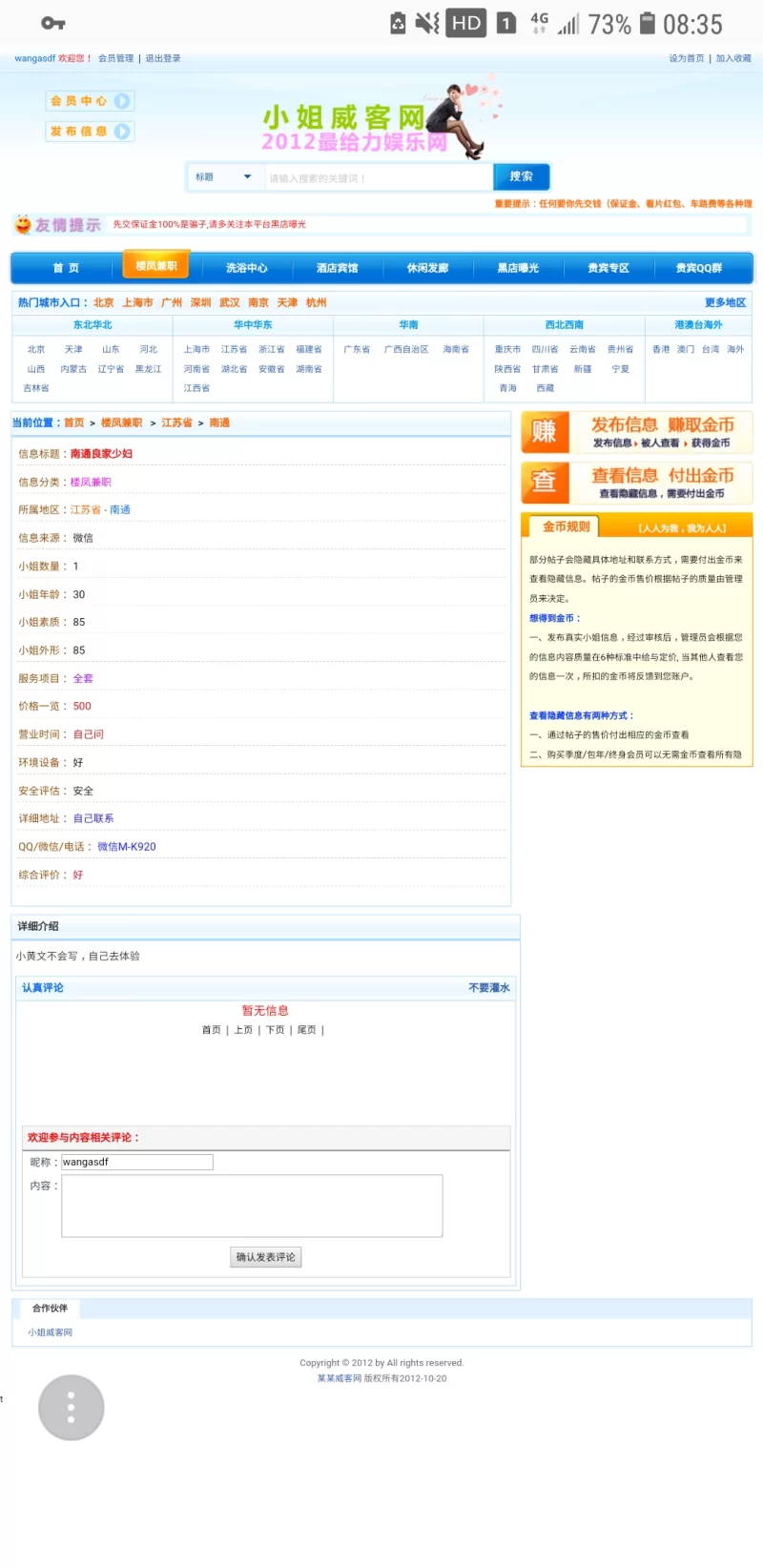This screenshot has width=763, height=1568.
Task: Tap the HD indicator in status bar
Action: (465, 24)
